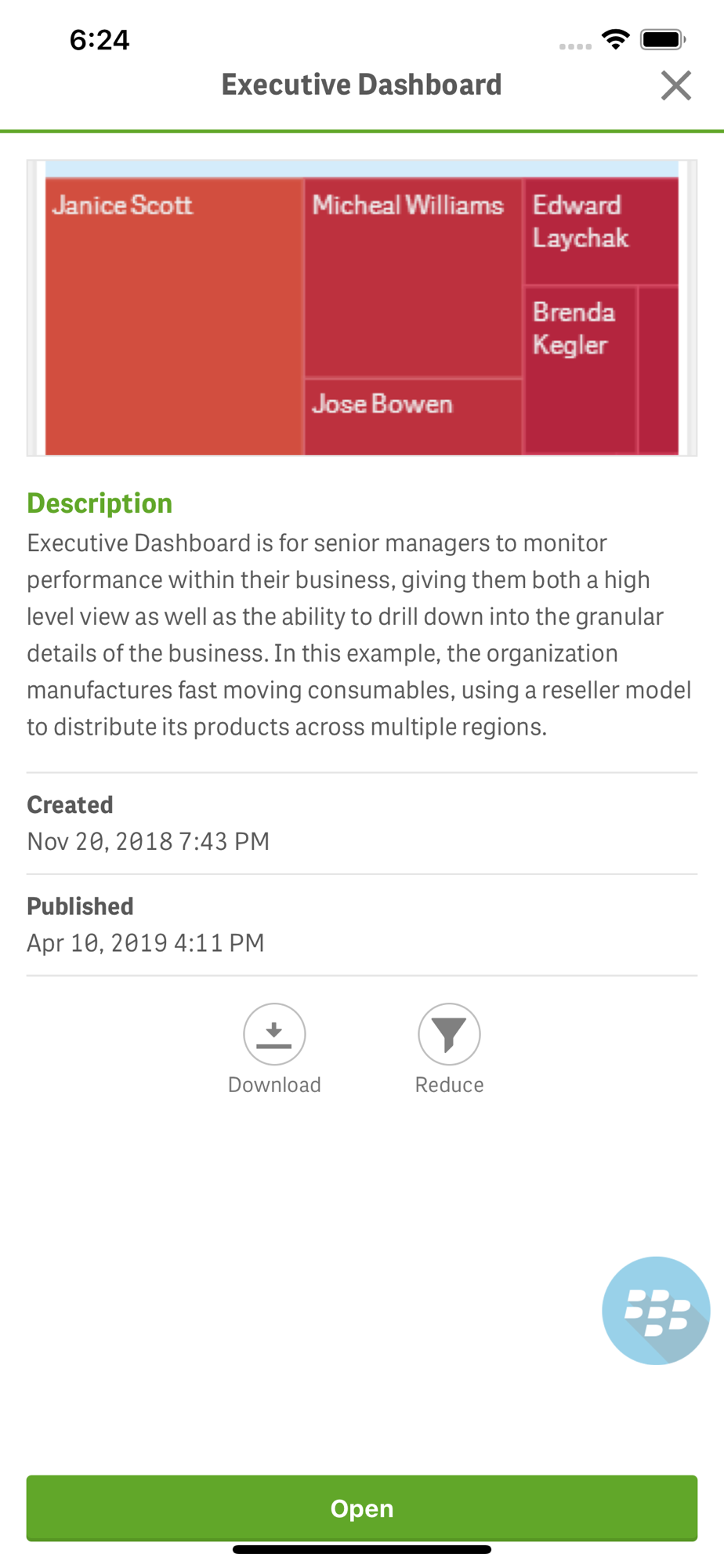Image resolution: width=724 pixels, height=1568 pixels.
Task: Select the Janice Scott treemap tile
Action: (174, 316)
